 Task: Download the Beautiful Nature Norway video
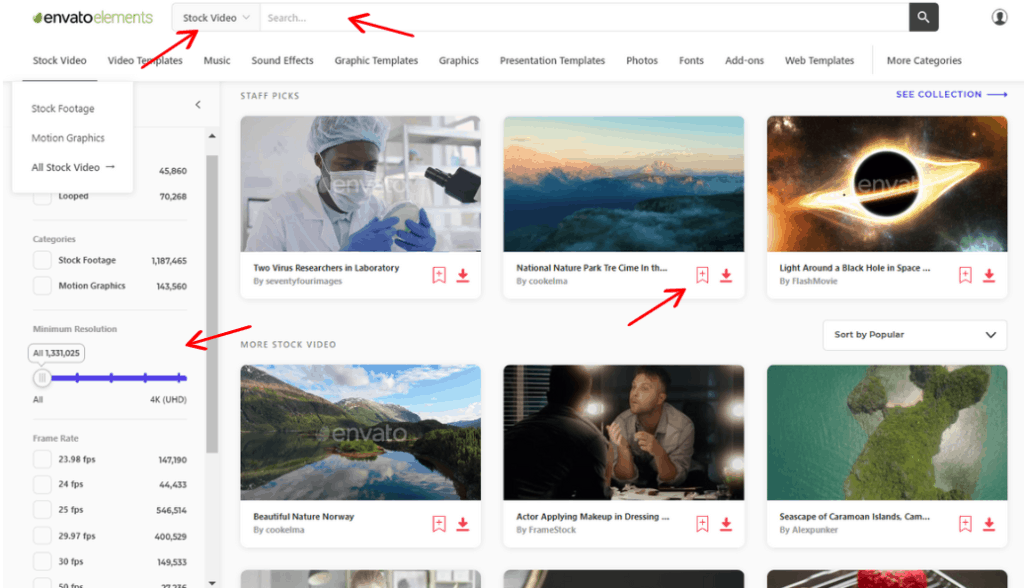(x=462, y=523)
